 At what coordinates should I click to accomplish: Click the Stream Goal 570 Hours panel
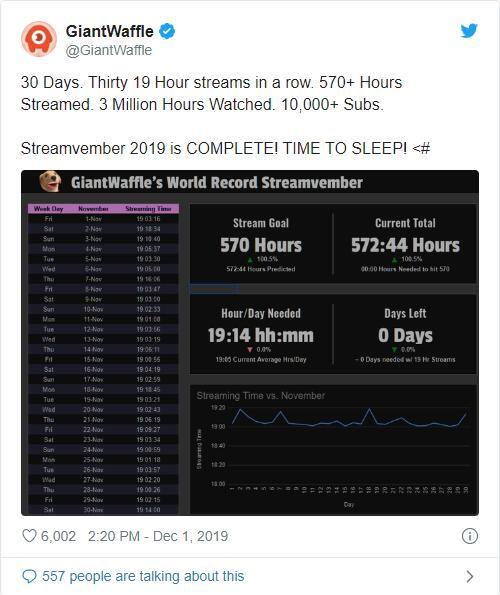261,244
